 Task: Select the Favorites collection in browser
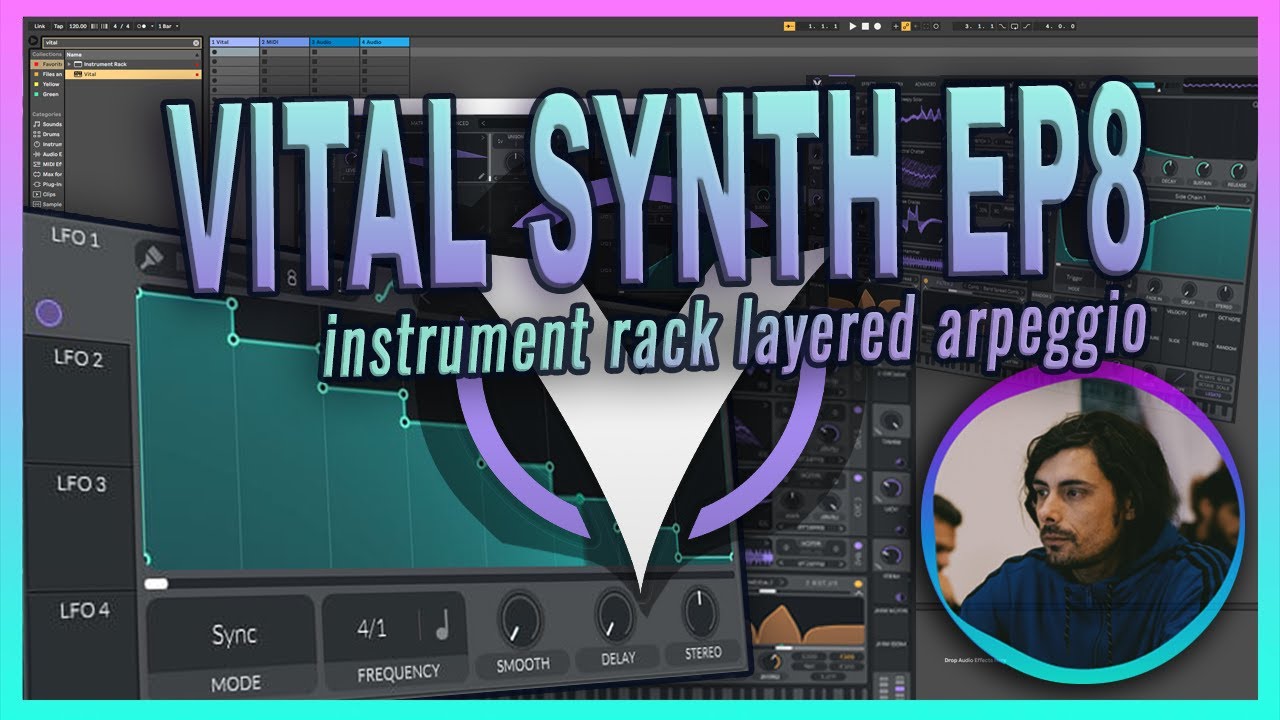47,64
